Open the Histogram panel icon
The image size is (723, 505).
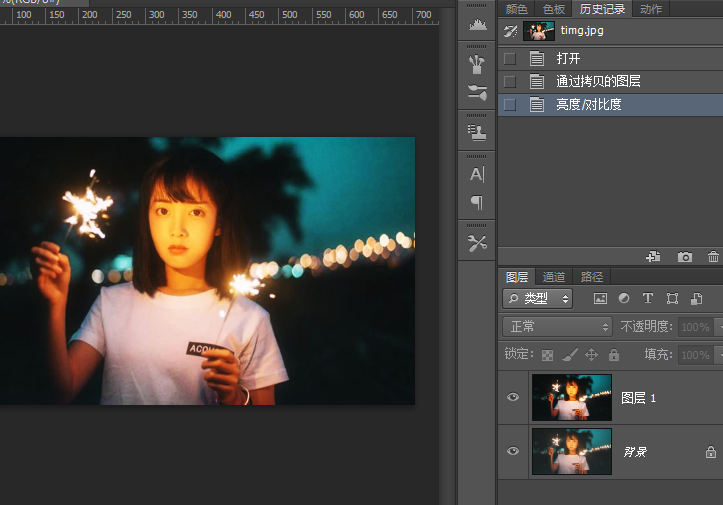tap(477, 25)
